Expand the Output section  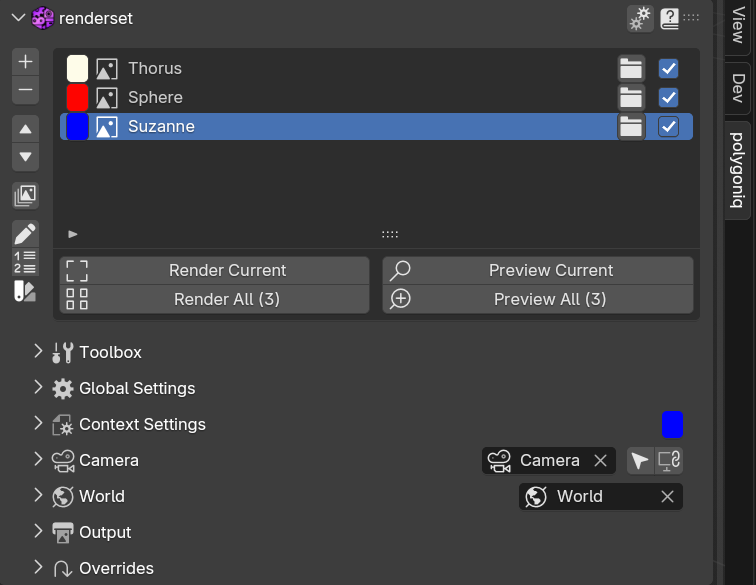38,531
